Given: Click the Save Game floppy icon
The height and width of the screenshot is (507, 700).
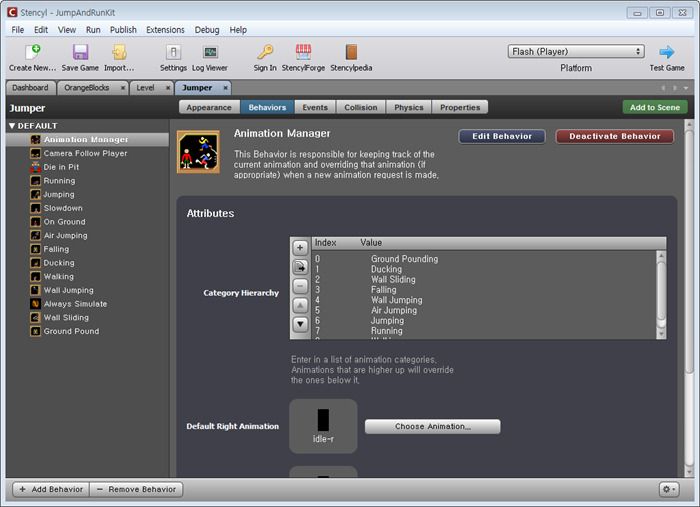Looking at the screenshot, I should click(x=80, y=52).
